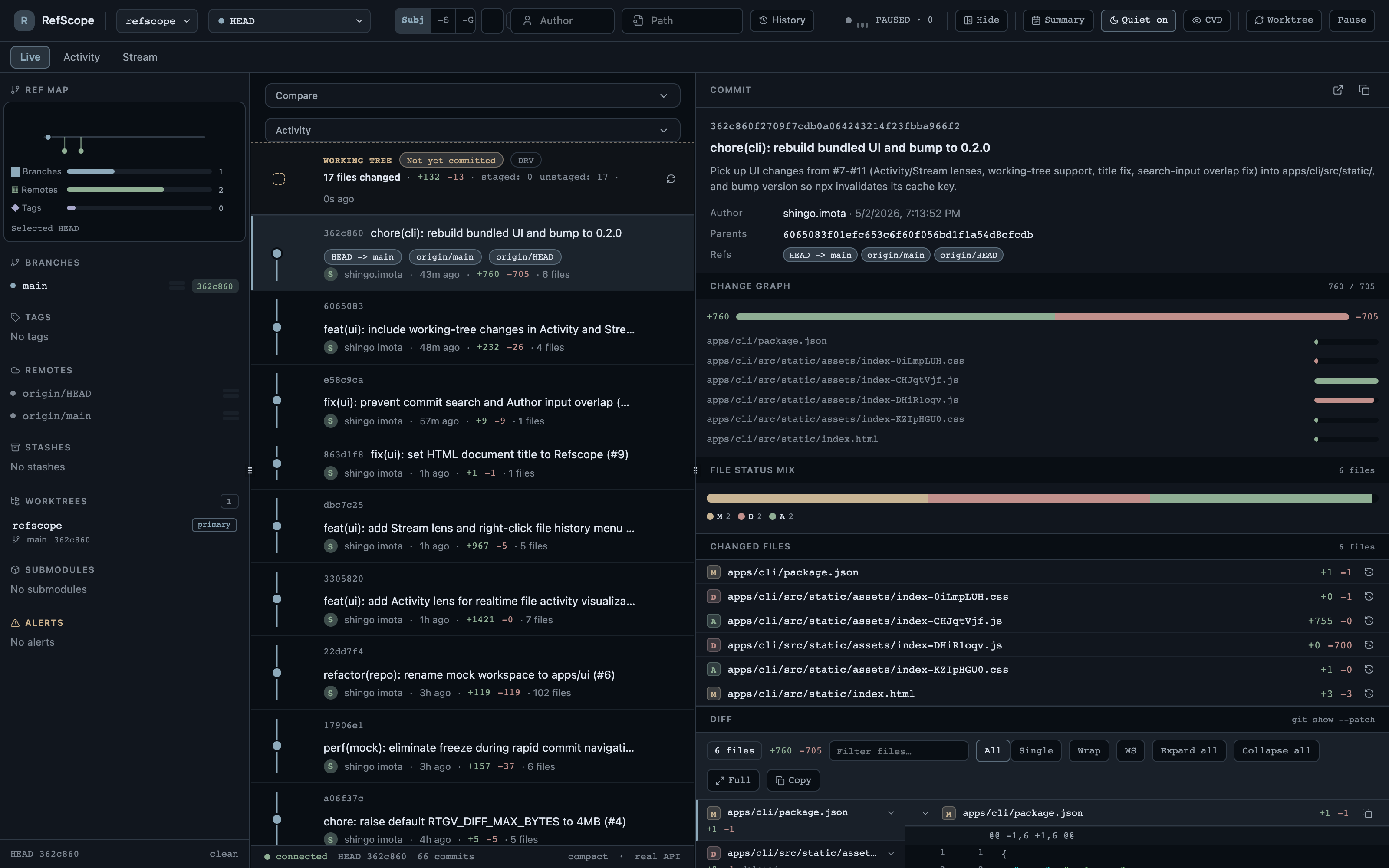Click grip handle beside origin/main remote
This screenshot has width=1389, height=868.
point(231,416)
